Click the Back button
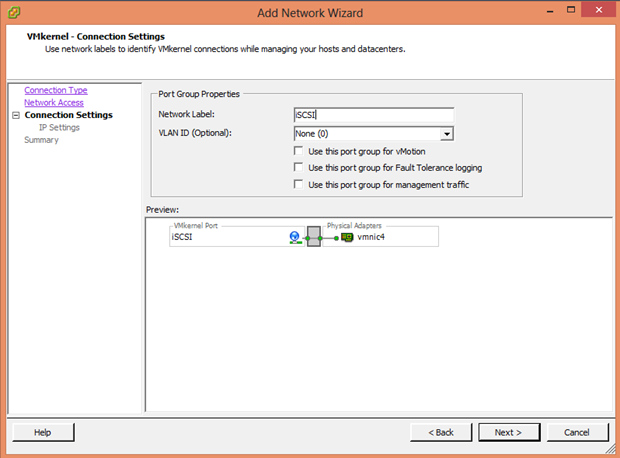Screen dimensions: 620x458 tap(441, 432)
